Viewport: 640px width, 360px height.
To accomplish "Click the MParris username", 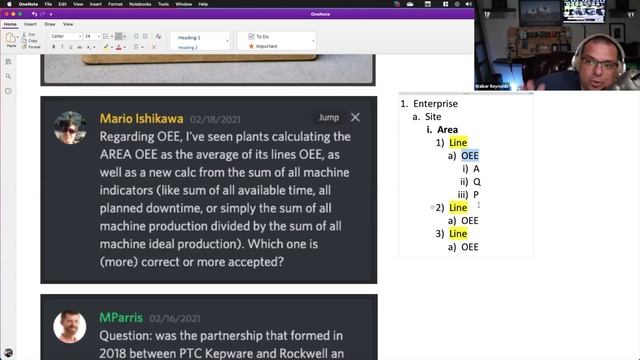I will click(121, 318).
